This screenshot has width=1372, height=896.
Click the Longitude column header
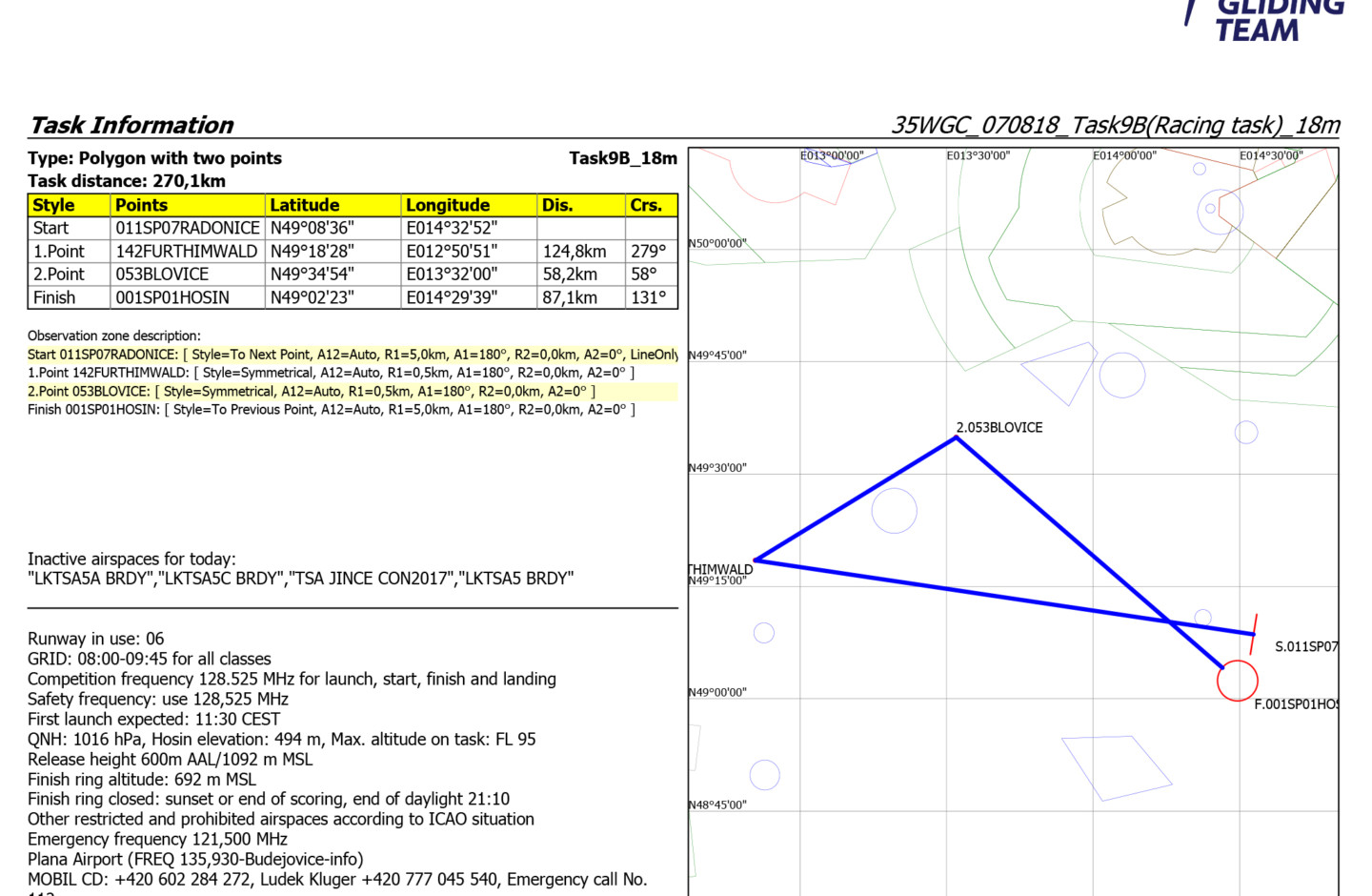coord(447,205)
